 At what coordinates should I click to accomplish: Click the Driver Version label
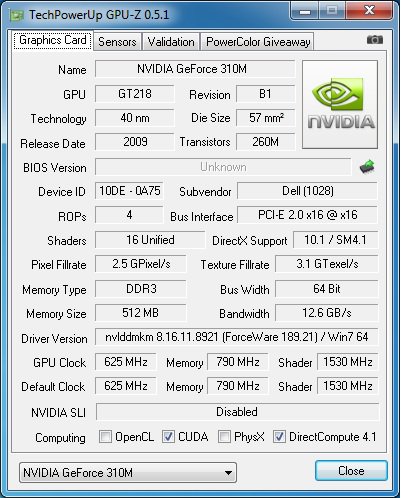[x=54, y=339]
